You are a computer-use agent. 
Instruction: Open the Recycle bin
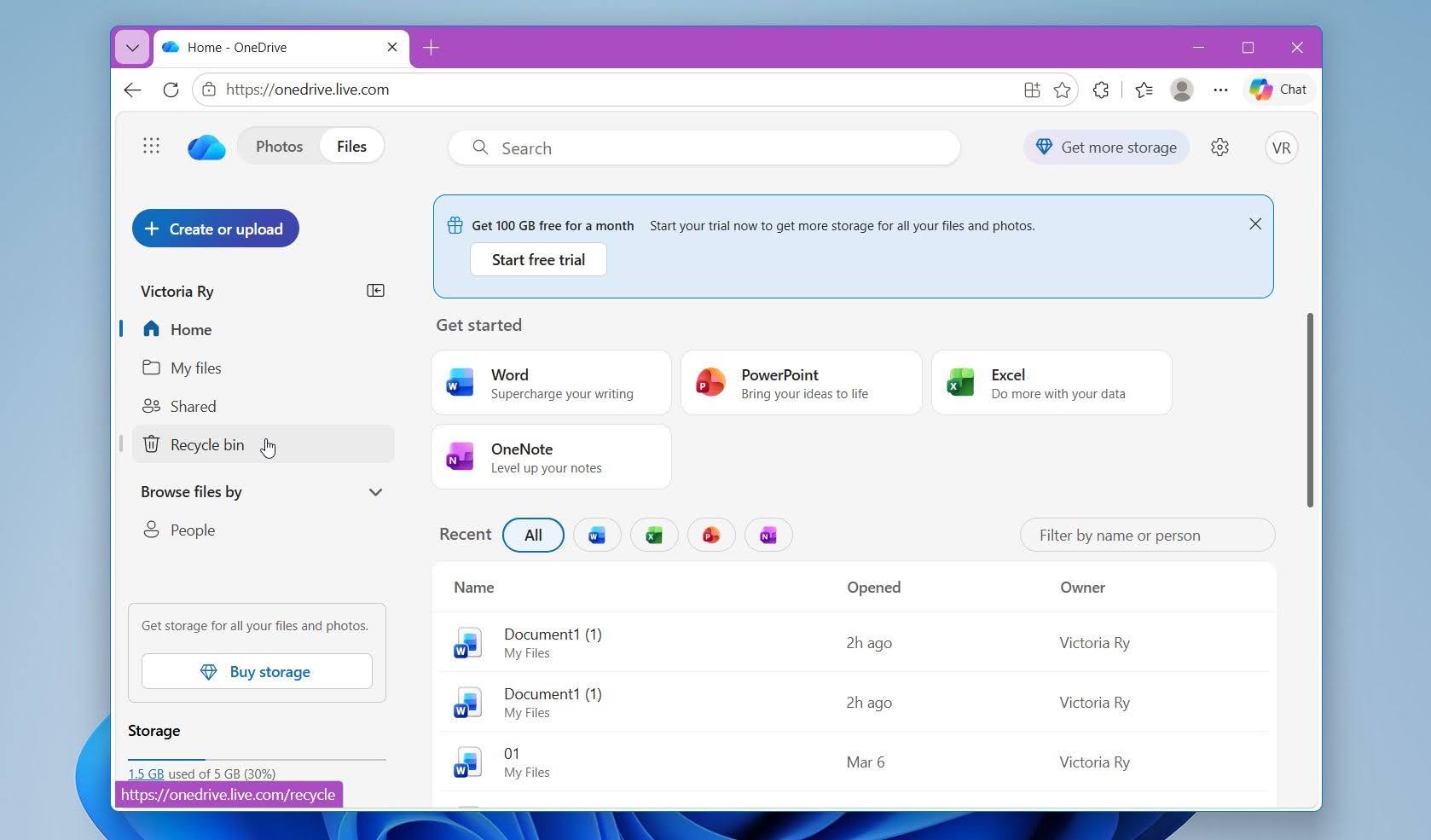pyautogui.click(x=263, y=444)
